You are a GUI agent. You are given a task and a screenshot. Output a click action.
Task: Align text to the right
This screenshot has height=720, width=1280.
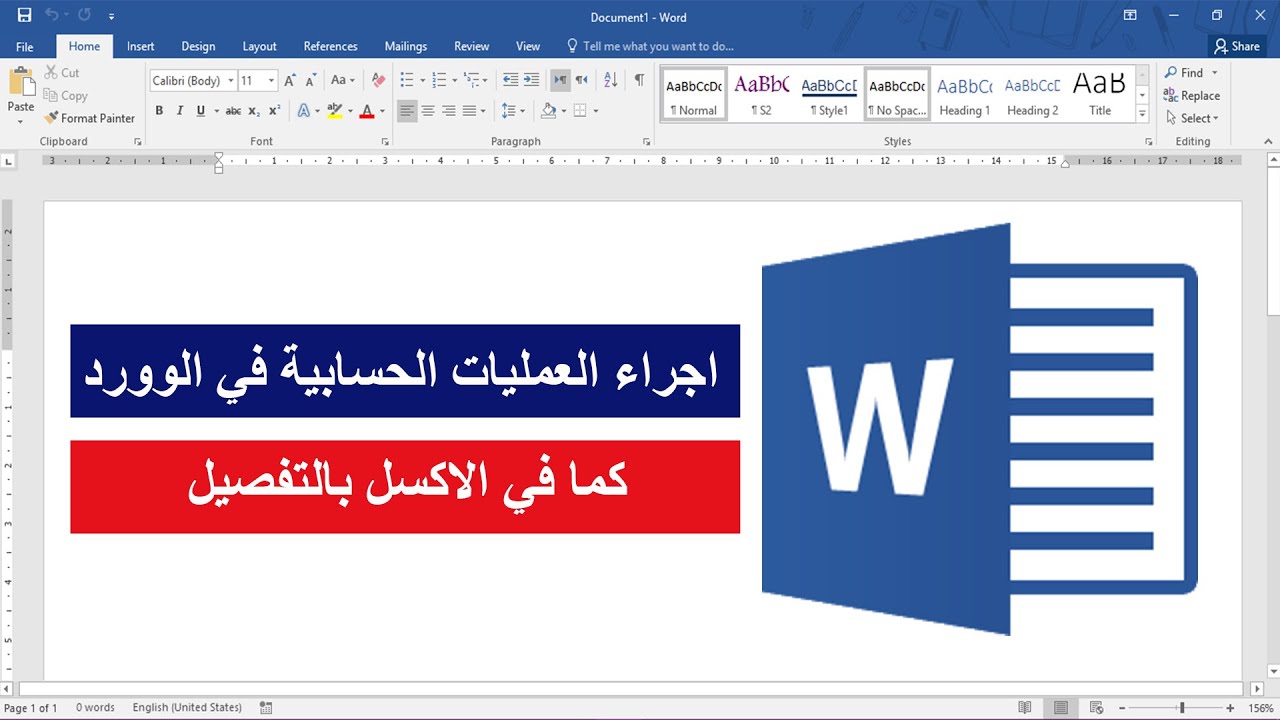449,111
